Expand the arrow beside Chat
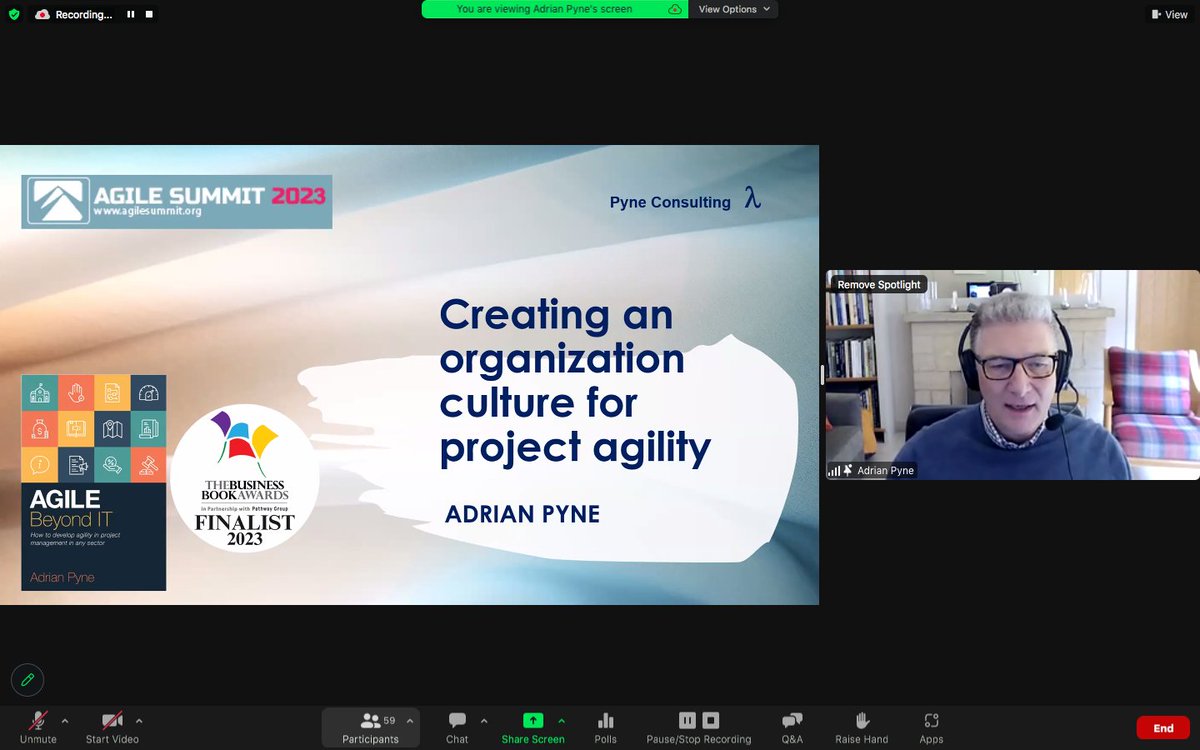1200x750 pixels. (484, 720)
